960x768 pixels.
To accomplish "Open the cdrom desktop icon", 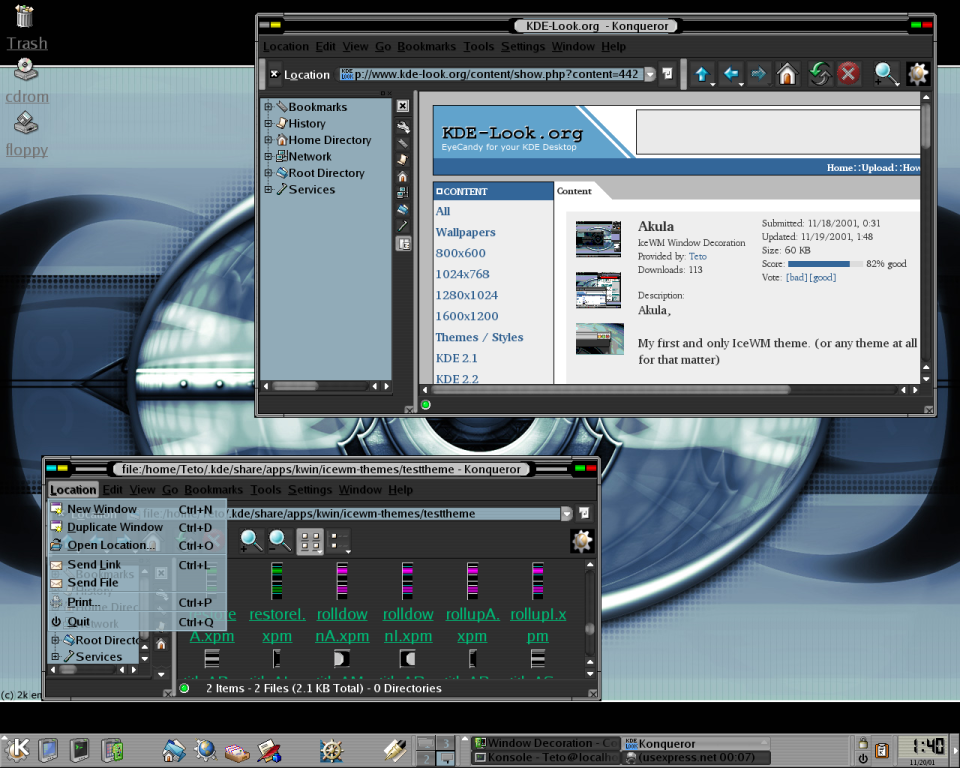I will click(x=26, y=81).
